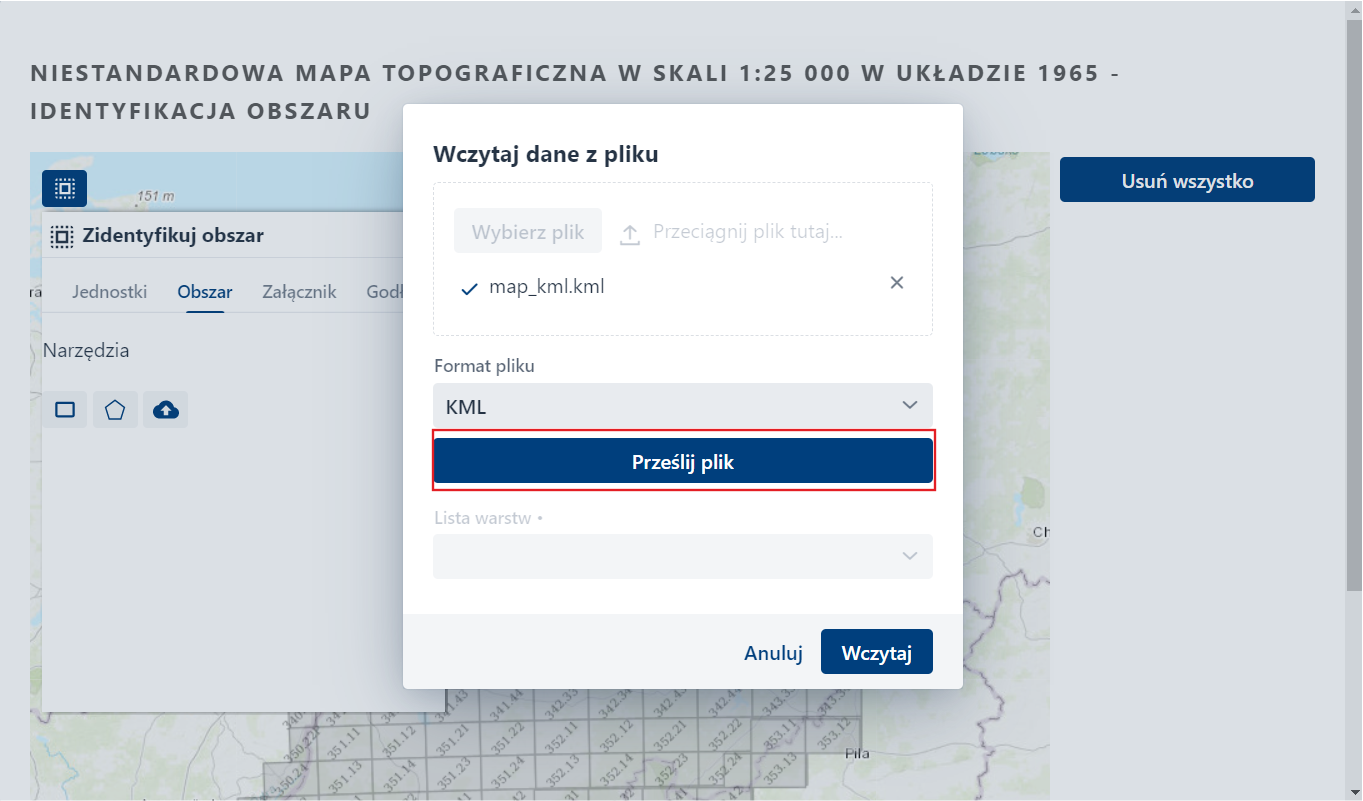Image resolution: width=1363 pixels, height=801 pixels.
Task: Click the Wybierz plik button
Action: pyautogui.click(x=527, y=230)
